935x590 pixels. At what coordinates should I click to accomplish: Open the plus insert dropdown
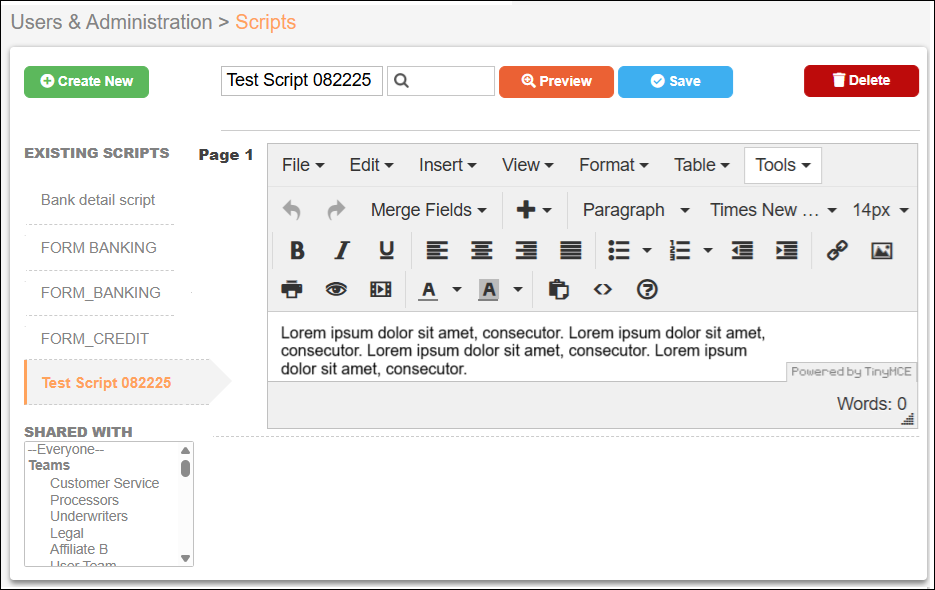click(x=534, y=210)
